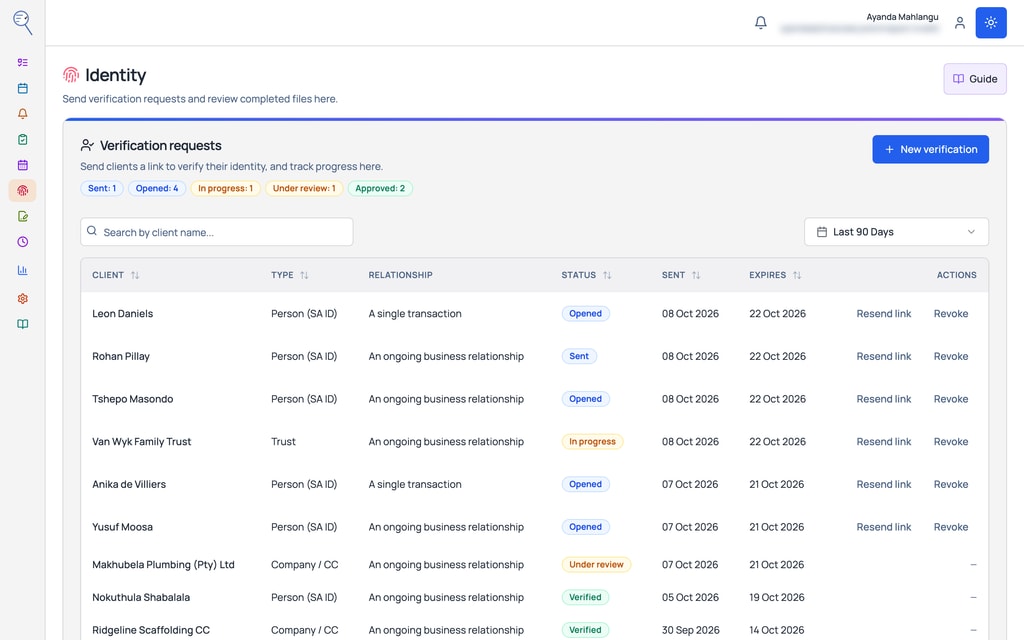Open notifications bell in top header
Image resolution: width=1024 pixels, height=640 pixels.
[761, 23]
